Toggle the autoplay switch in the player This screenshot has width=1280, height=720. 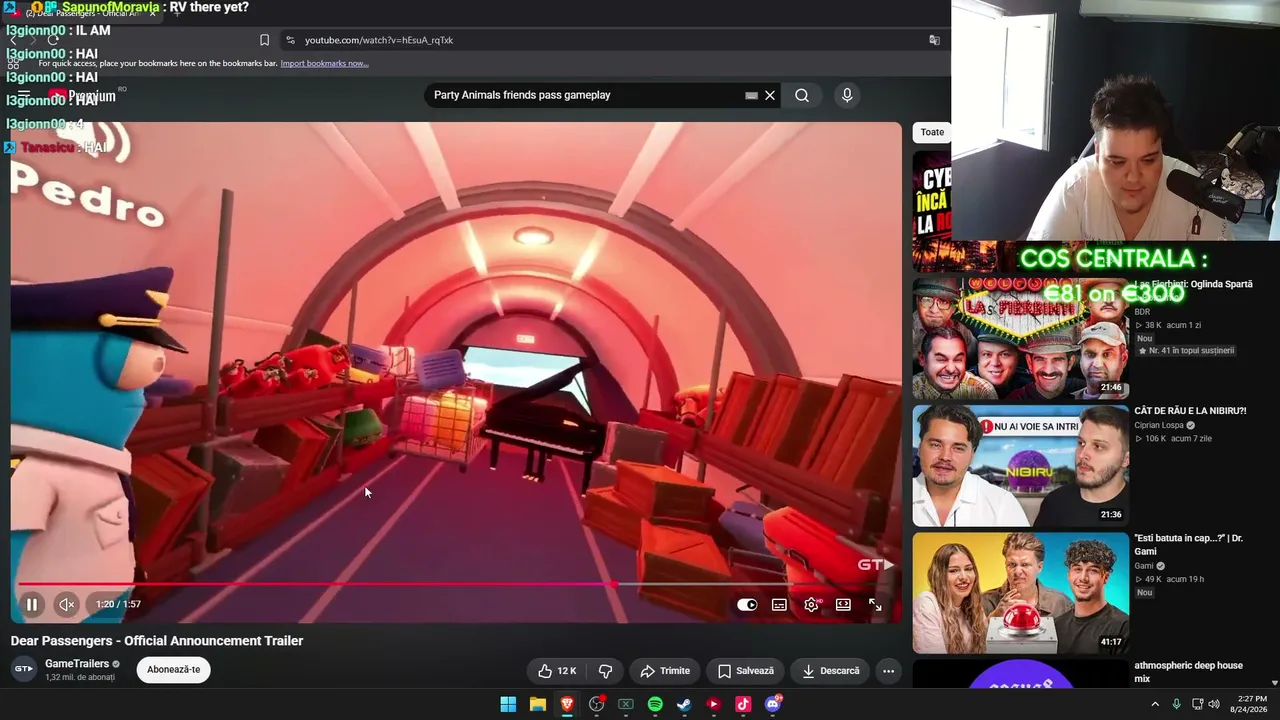747,604
